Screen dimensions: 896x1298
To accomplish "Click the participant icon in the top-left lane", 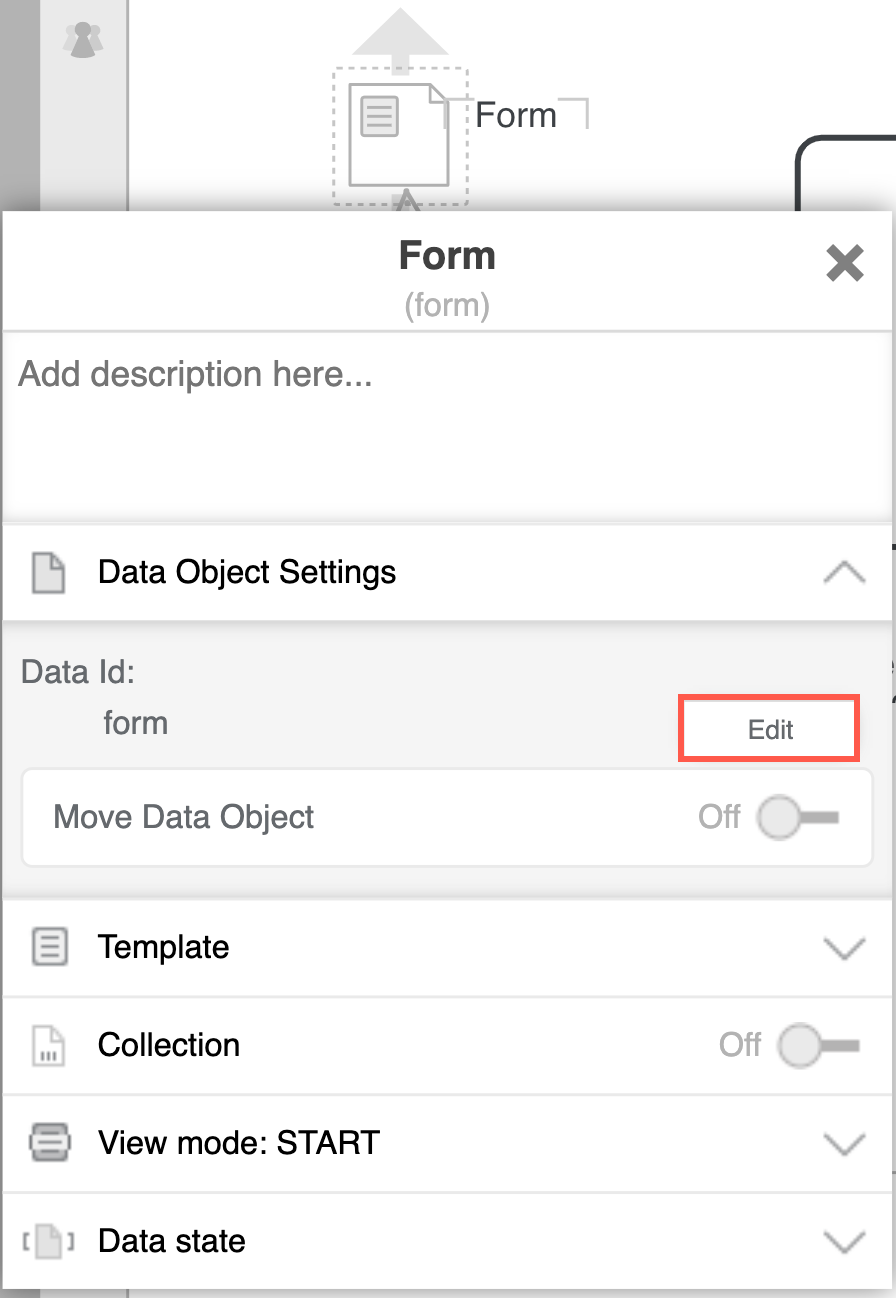I will (x=82, y=39).
